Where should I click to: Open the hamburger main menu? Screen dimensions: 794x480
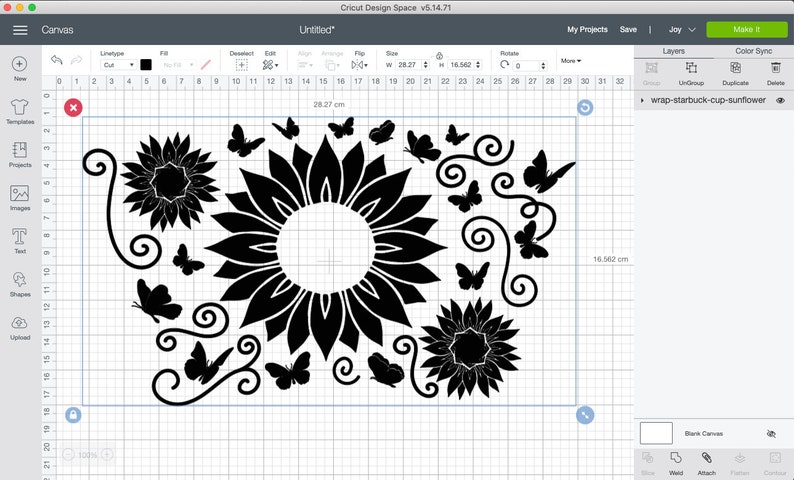point(20,30)
